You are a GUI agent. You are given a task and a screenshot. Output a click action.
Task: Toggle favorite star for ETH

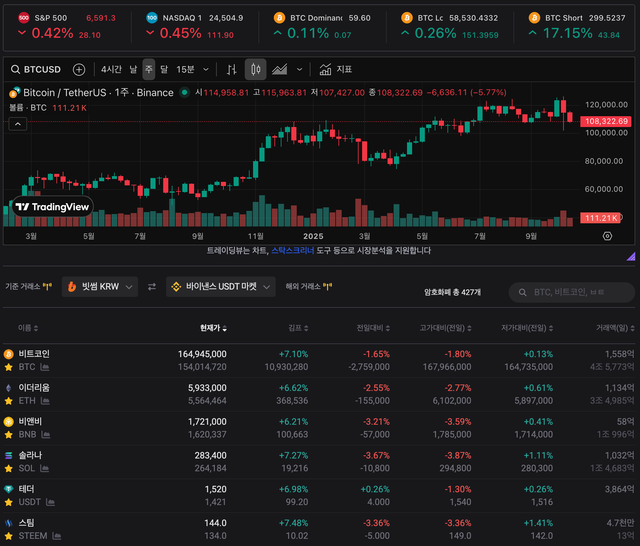coord(8,401)
